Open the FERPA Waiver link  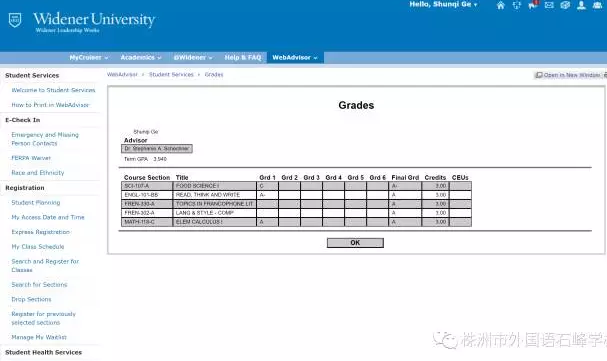click(x=31, y=158)
